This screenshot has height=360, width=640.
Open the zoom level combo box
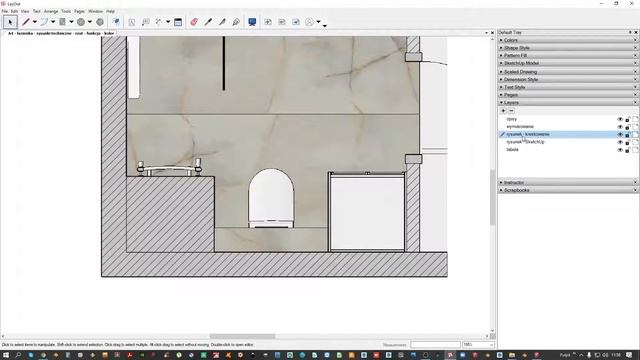478,345
